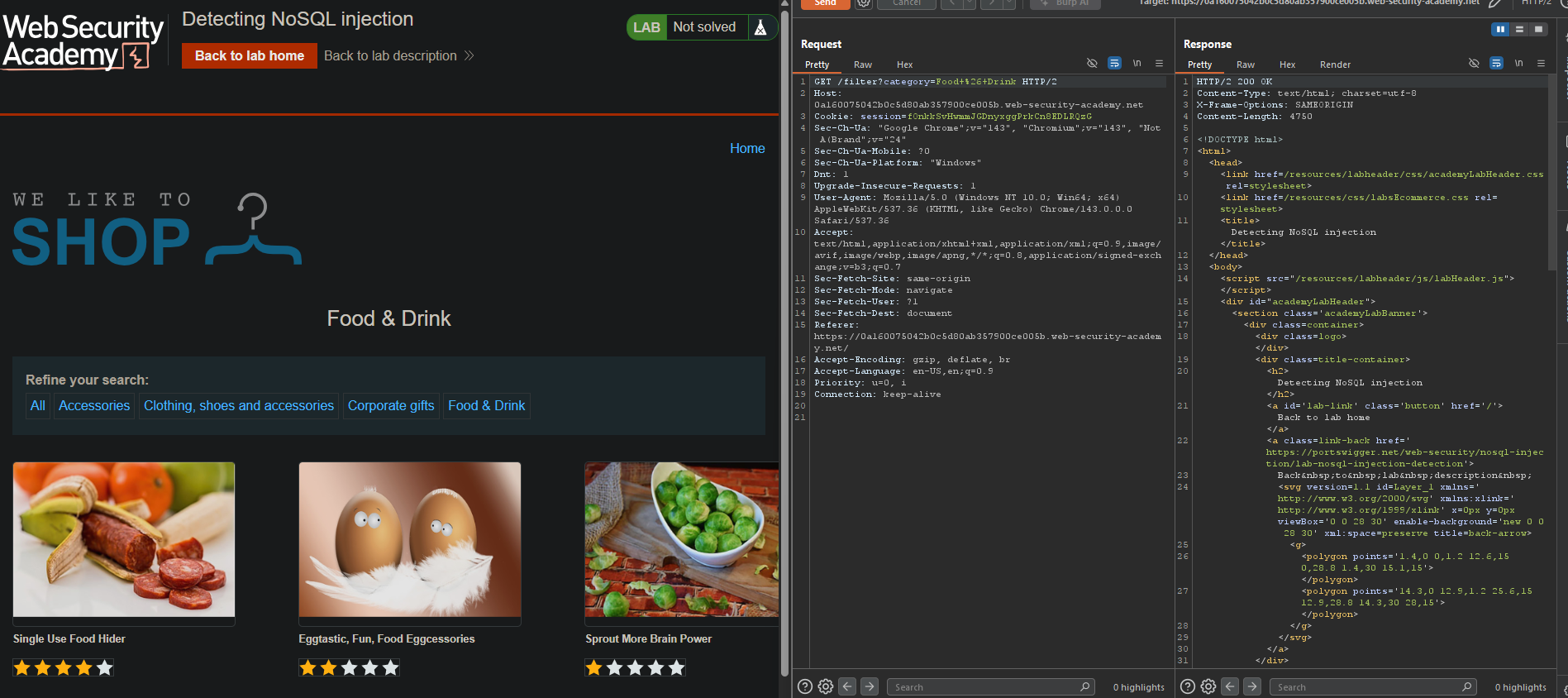Toggle word wrap in the Request panel

1114,64
